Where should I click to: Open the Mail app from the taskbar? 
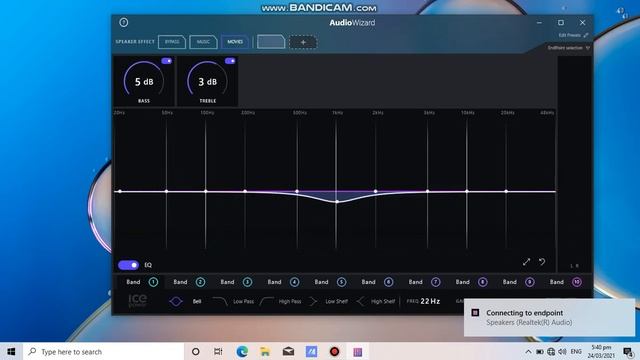point(288,351)
